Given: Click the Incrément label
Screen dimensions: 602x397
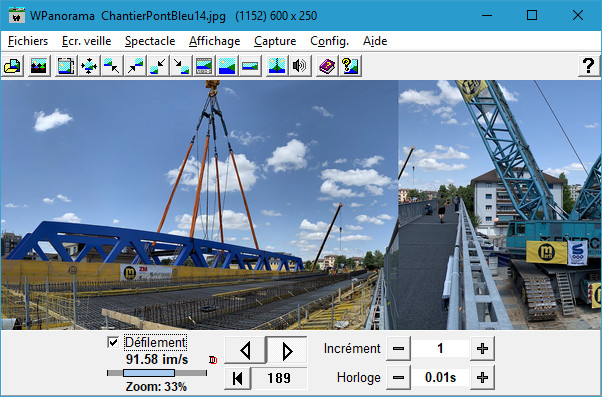Looking at the screenshot, I should coord(352,349).
